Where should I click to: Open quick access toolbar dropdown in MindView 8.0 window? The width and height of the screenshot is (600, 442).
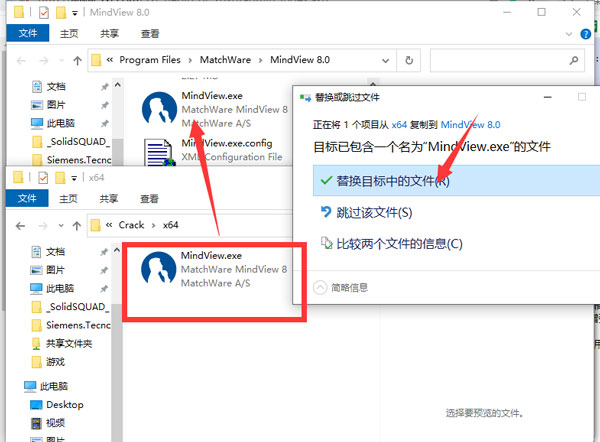coord(75,13)
